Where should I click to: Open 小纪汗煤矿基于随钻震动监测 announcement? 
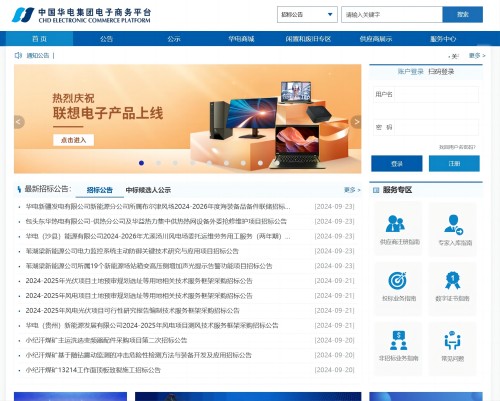(139, 355)
